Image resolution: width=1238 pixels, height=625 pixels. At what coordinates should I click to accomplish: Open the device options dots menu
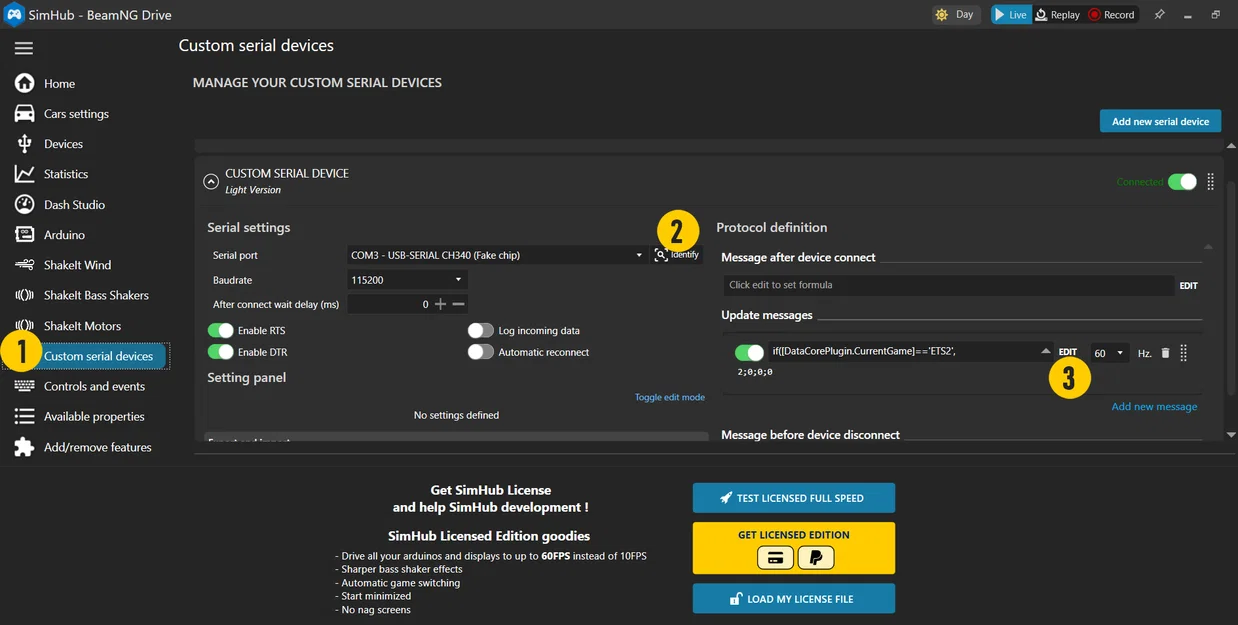point(1210,182)
